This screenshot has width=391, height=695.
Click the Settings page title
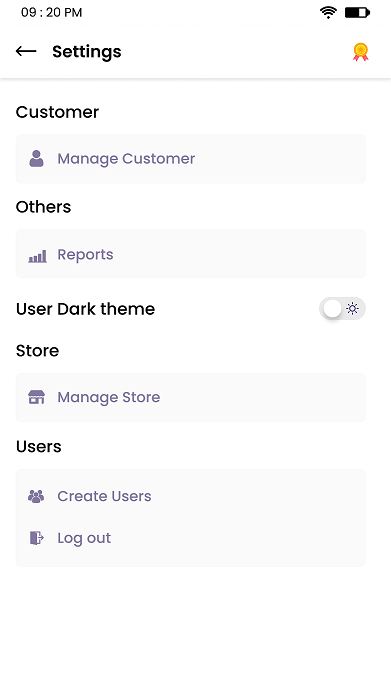86,52
